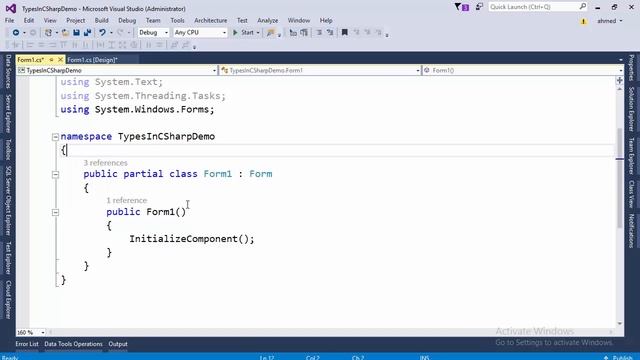The image size is (640, 360).
Task: Click the 3 references CodeLens link
Action: [x=105, y=163]
